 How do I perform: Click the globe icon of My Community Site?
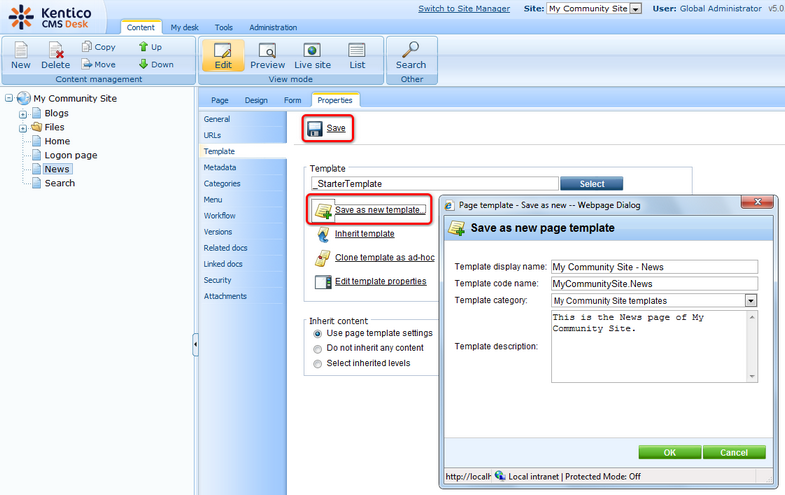point(24,98)
